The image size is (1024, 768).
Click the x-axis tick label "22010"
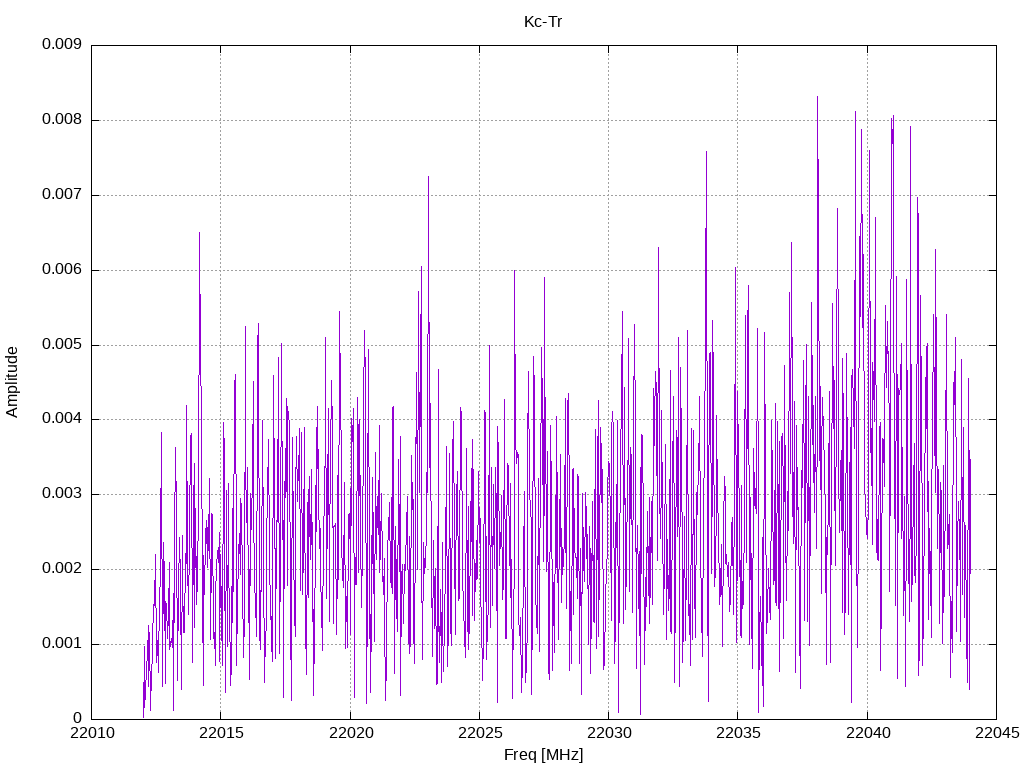[92, 733]
